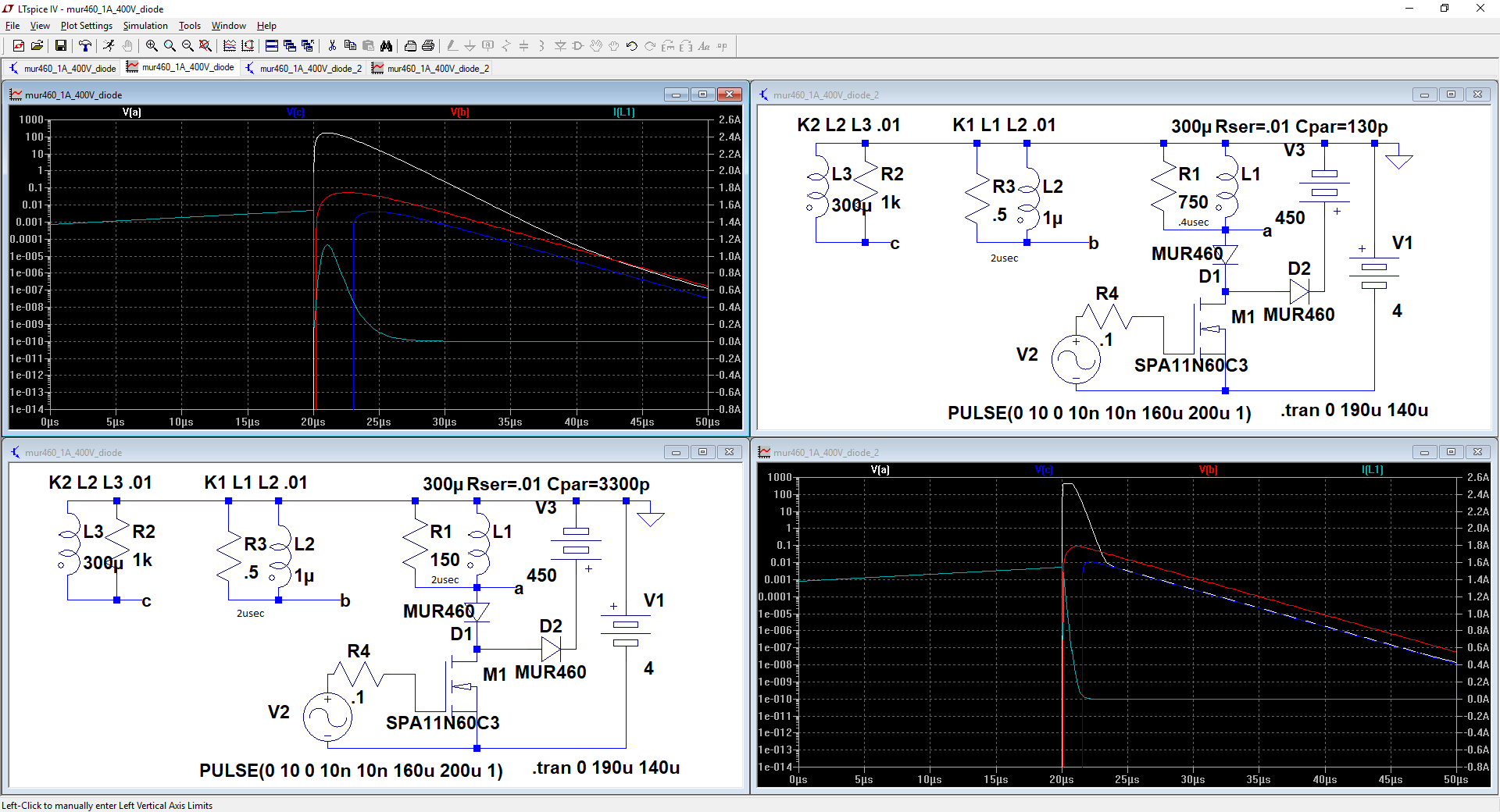1500x812 pixels.
Task: Select the Inductor tool icon
Action: (x=541, y=46)
